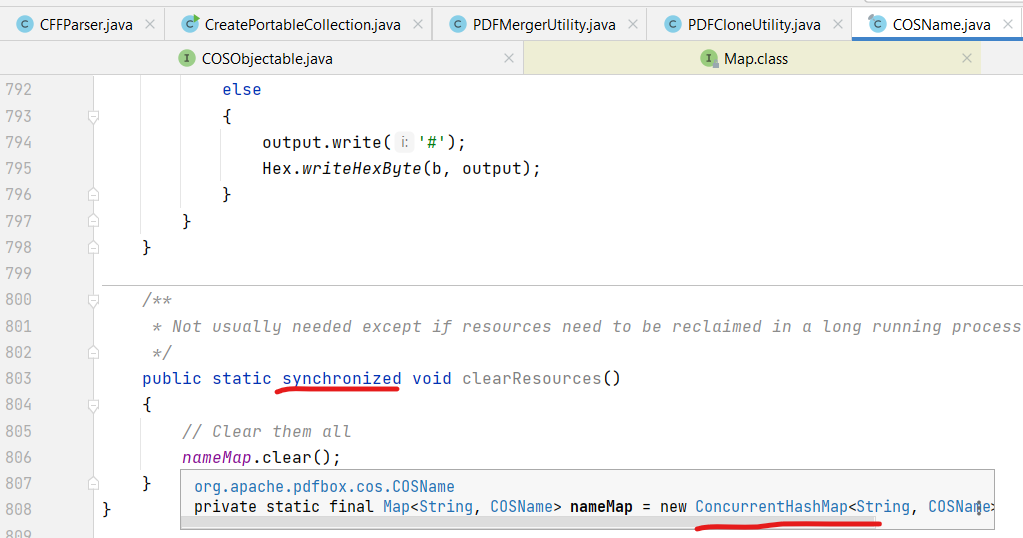Collapse the Javadoc comment at line 800
This screenshot has width=1023, height=538.
point(93,300)
